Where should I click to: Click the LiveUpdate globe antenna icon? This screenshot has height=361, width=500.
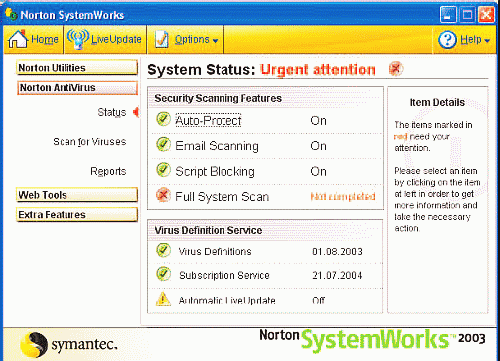[x=78, y=39]
